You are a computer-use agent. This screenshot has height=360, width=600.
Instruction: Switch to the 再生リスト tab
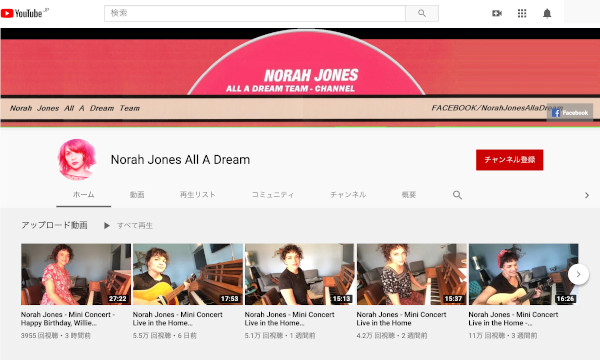point(197,195)
